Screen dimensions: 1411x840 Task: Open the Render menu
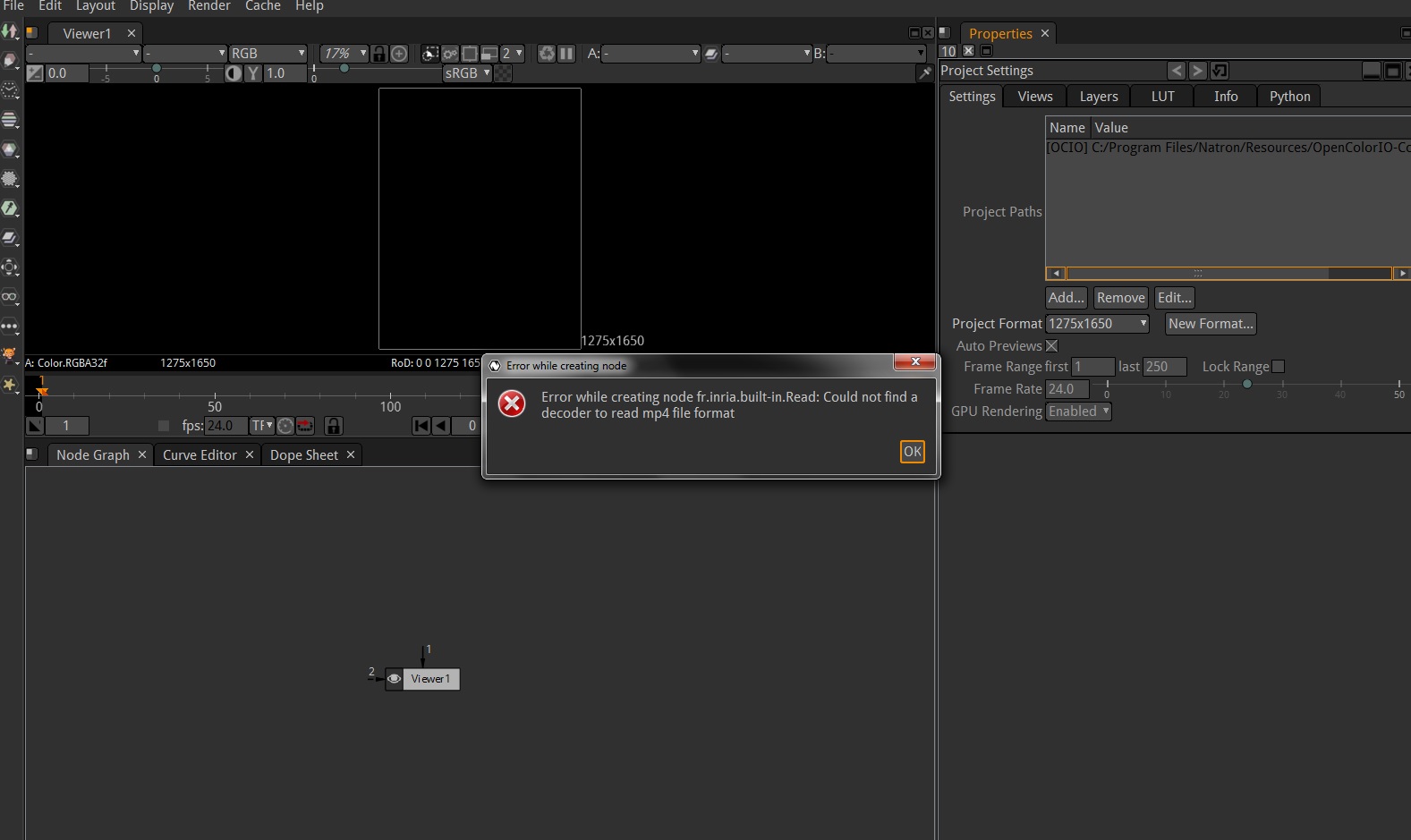click(208, 6)
